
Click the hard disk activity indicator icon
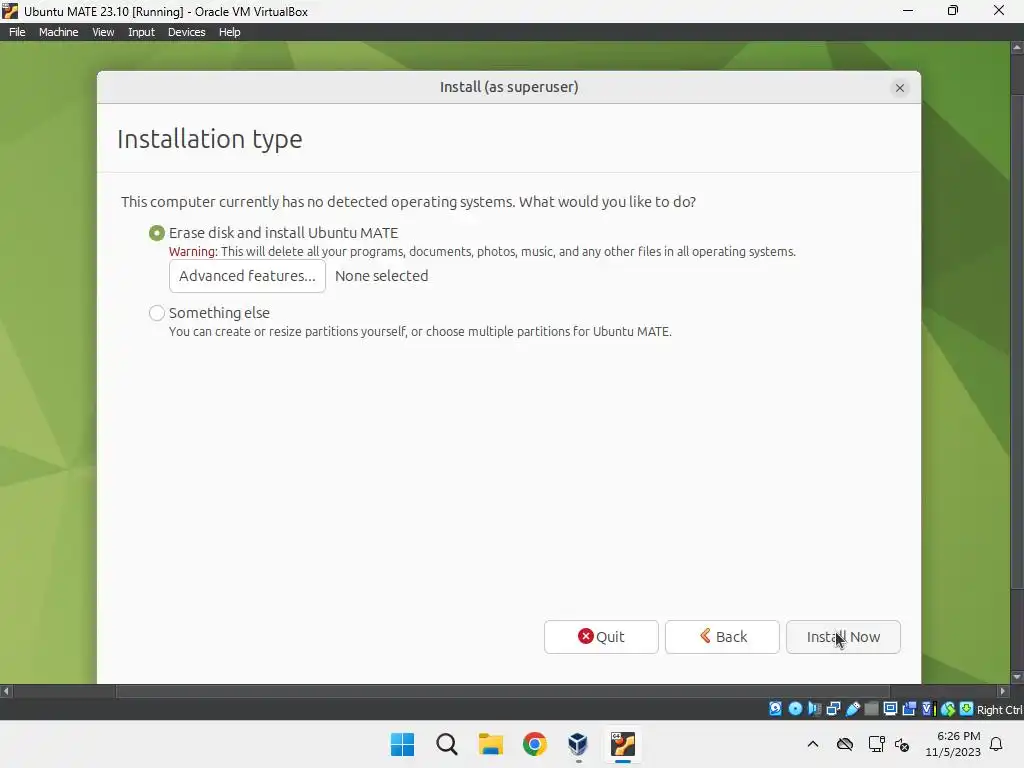[x=775, y=709]
